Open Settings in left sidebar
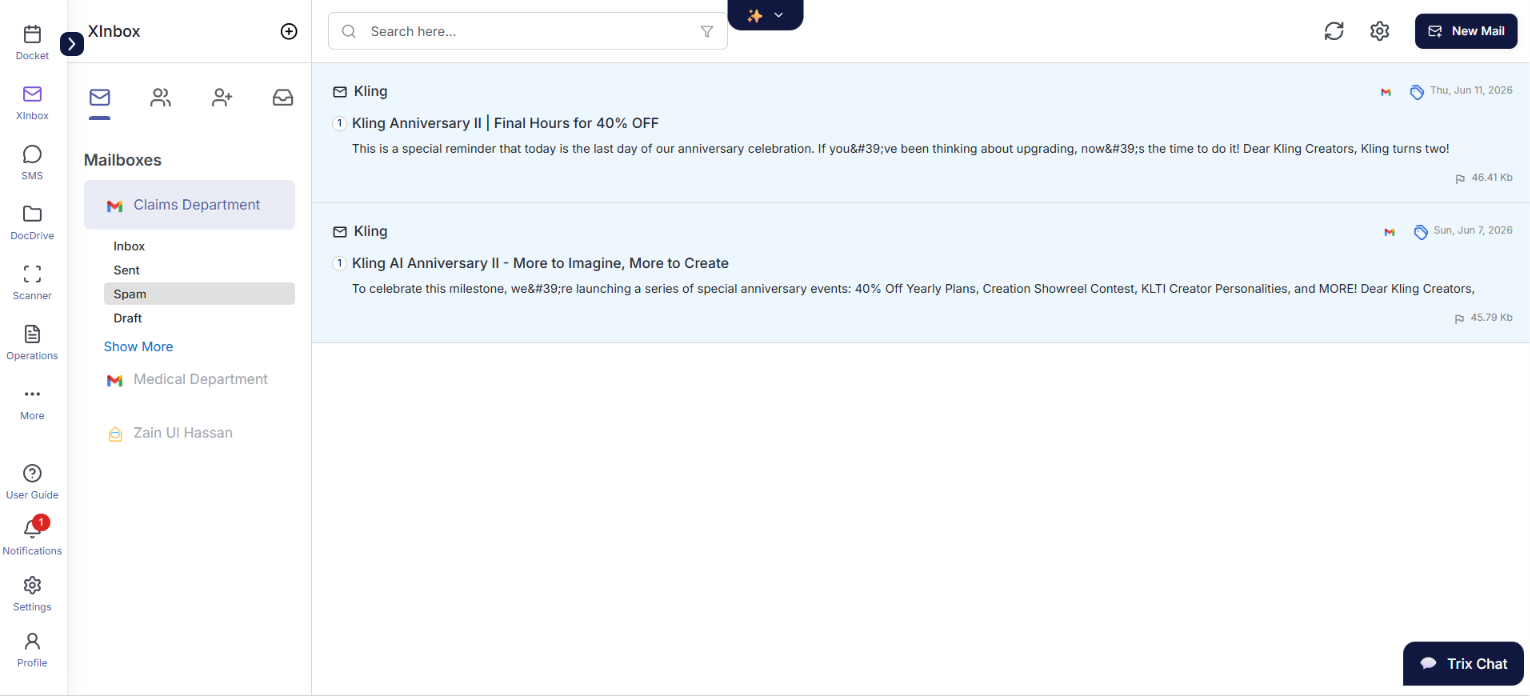Screen dimensions: 1530x696 click(x=32, y=593)
